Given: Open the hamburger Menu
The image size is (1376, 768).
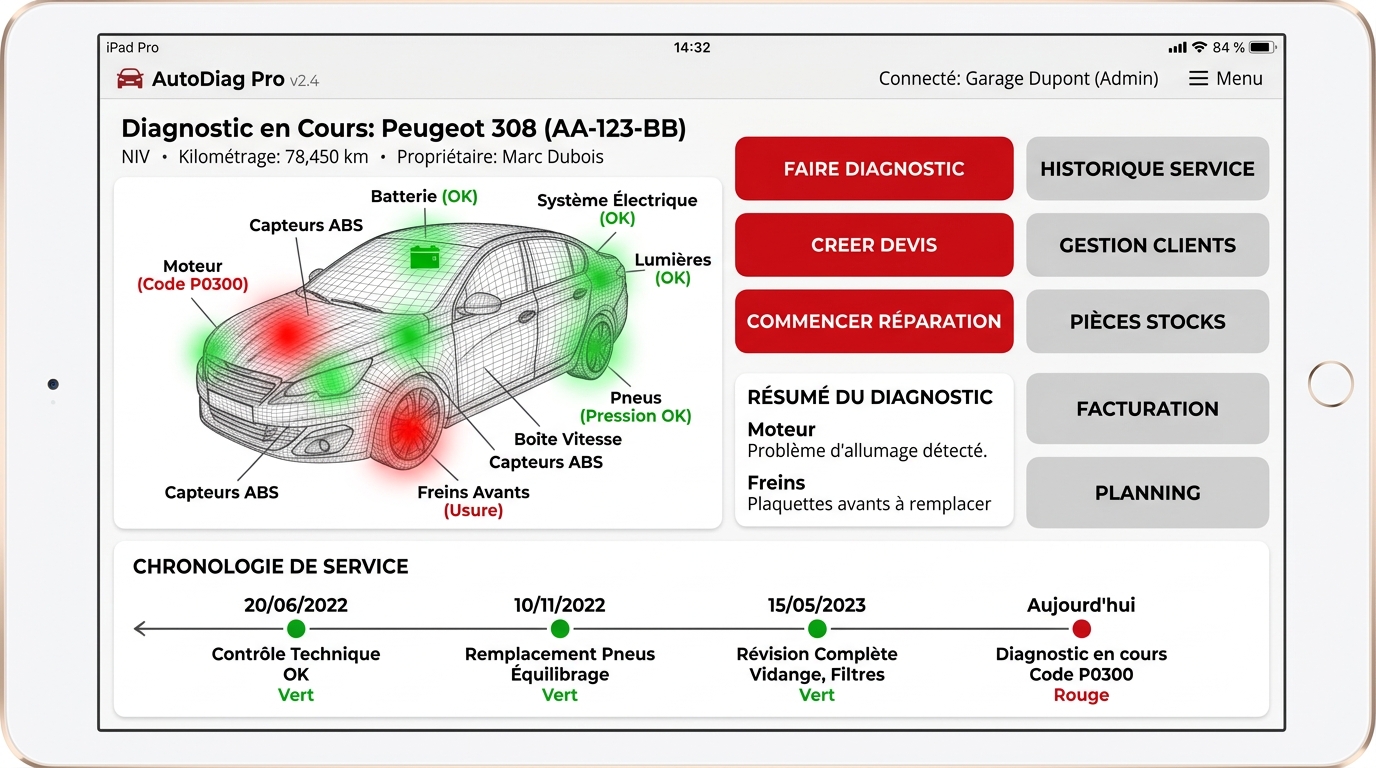Looking at the screenshot, I should (x=1225, y=79).
